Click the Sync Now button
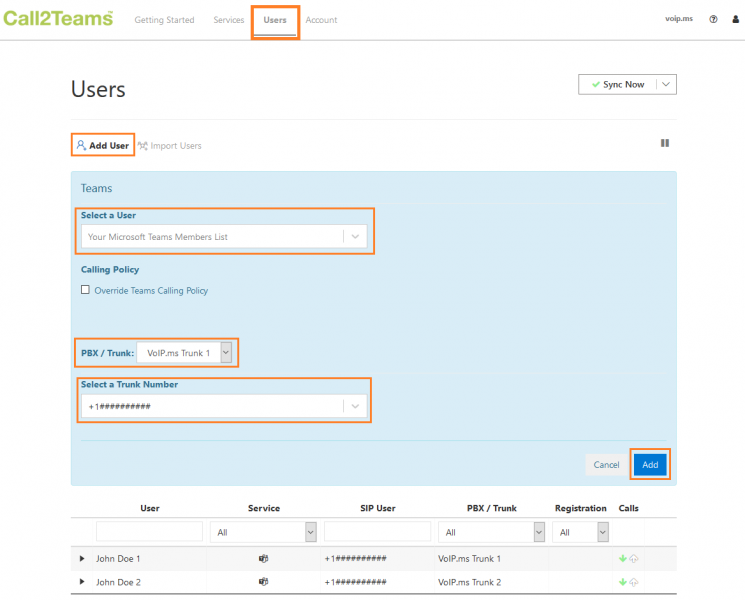Screen dimensions: 745x600 618,85
